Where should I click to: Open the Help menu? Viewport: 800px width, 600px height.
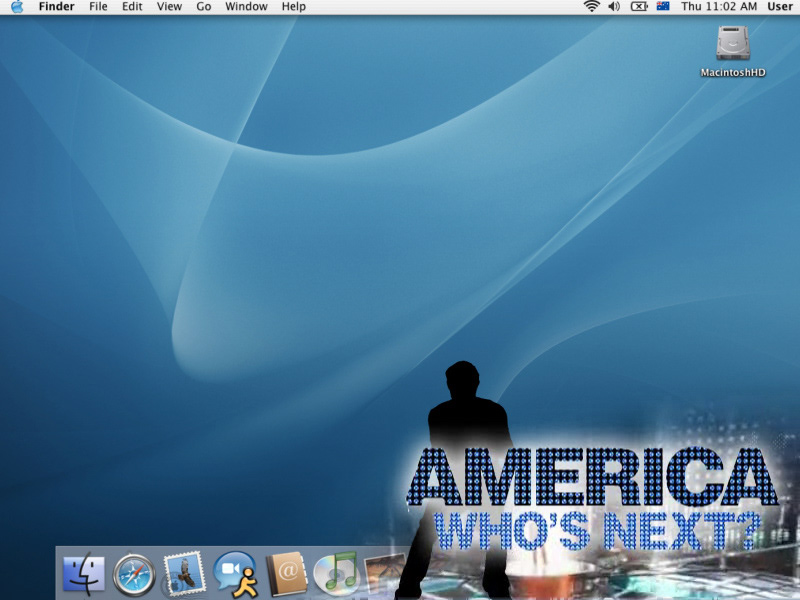click(293, 7)
